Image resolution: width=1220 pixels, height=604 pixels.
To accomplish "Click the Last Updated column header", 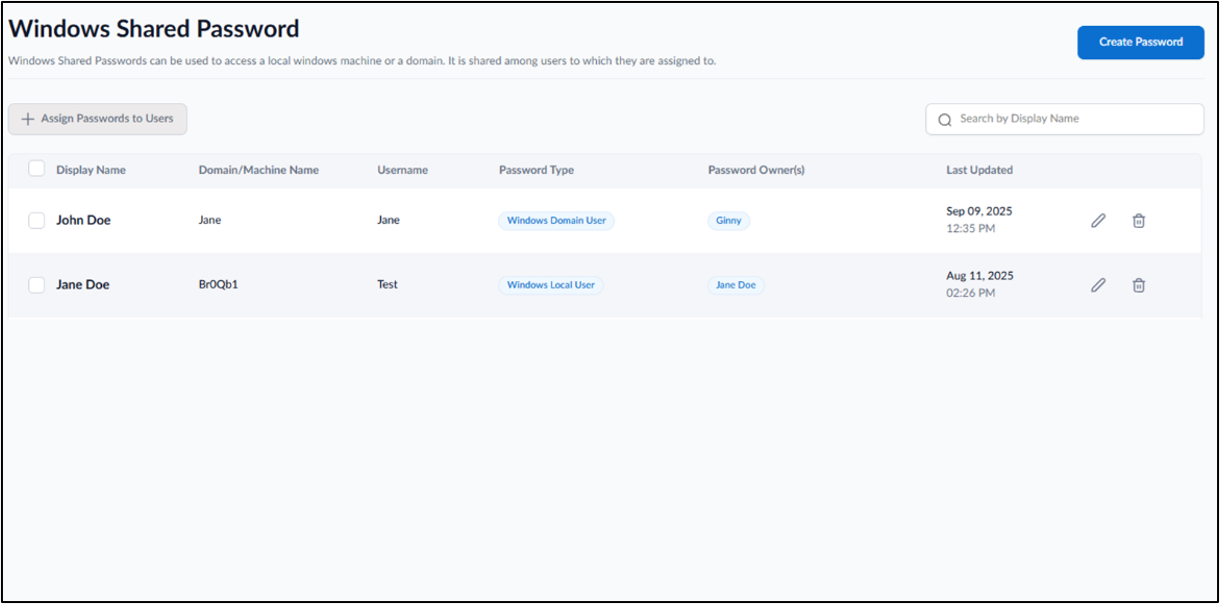I will point(980,170).
